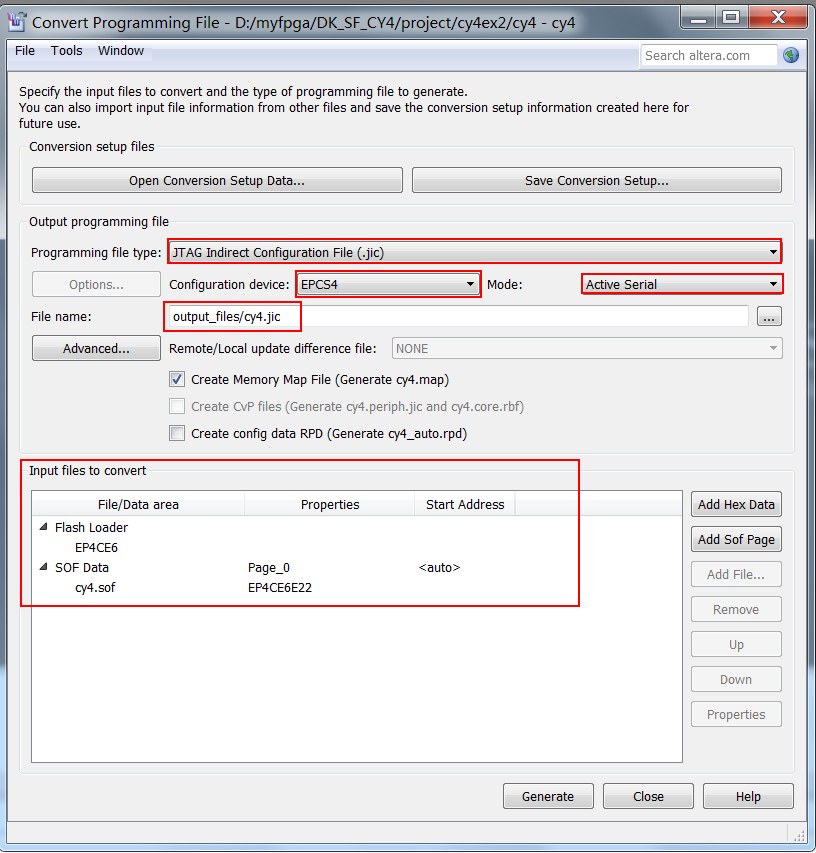The width and height of the screenshot is (816, 853).
Task: Open the Mode Active Serial dropdown
Action: [681, 285]
